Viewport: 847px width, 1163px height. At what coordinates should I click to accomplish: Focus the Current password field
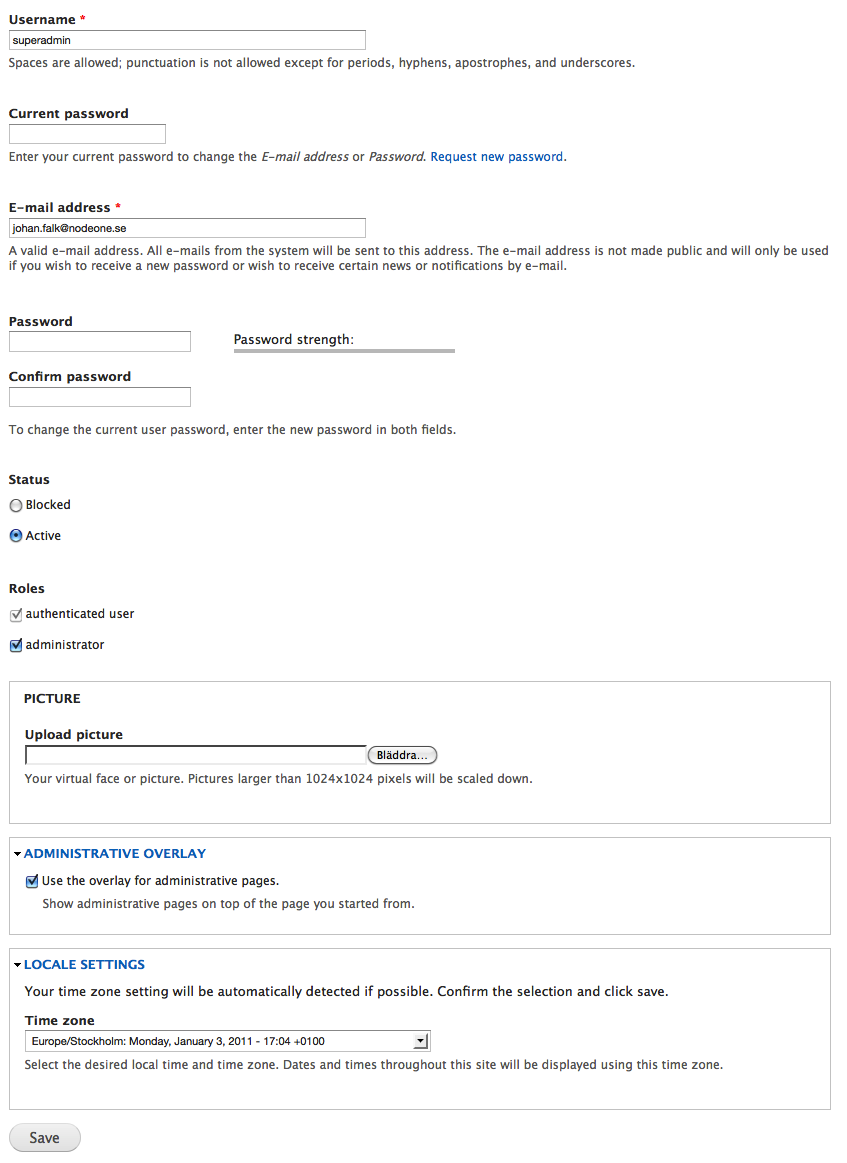click(87, 134)
